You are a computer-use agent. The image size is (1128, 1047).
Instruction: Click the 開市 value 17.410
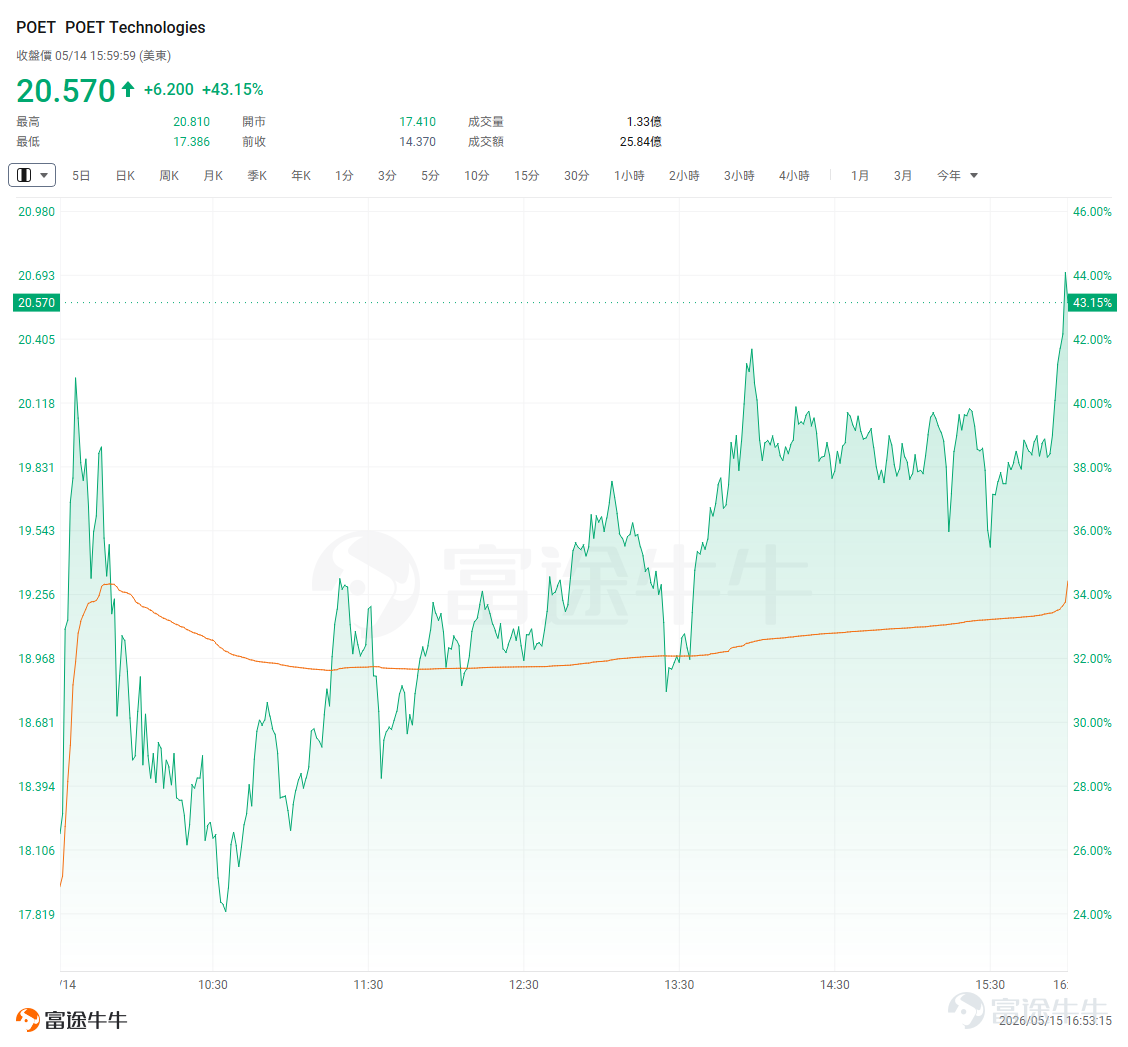pyautogui.click(x=417, y=122)
